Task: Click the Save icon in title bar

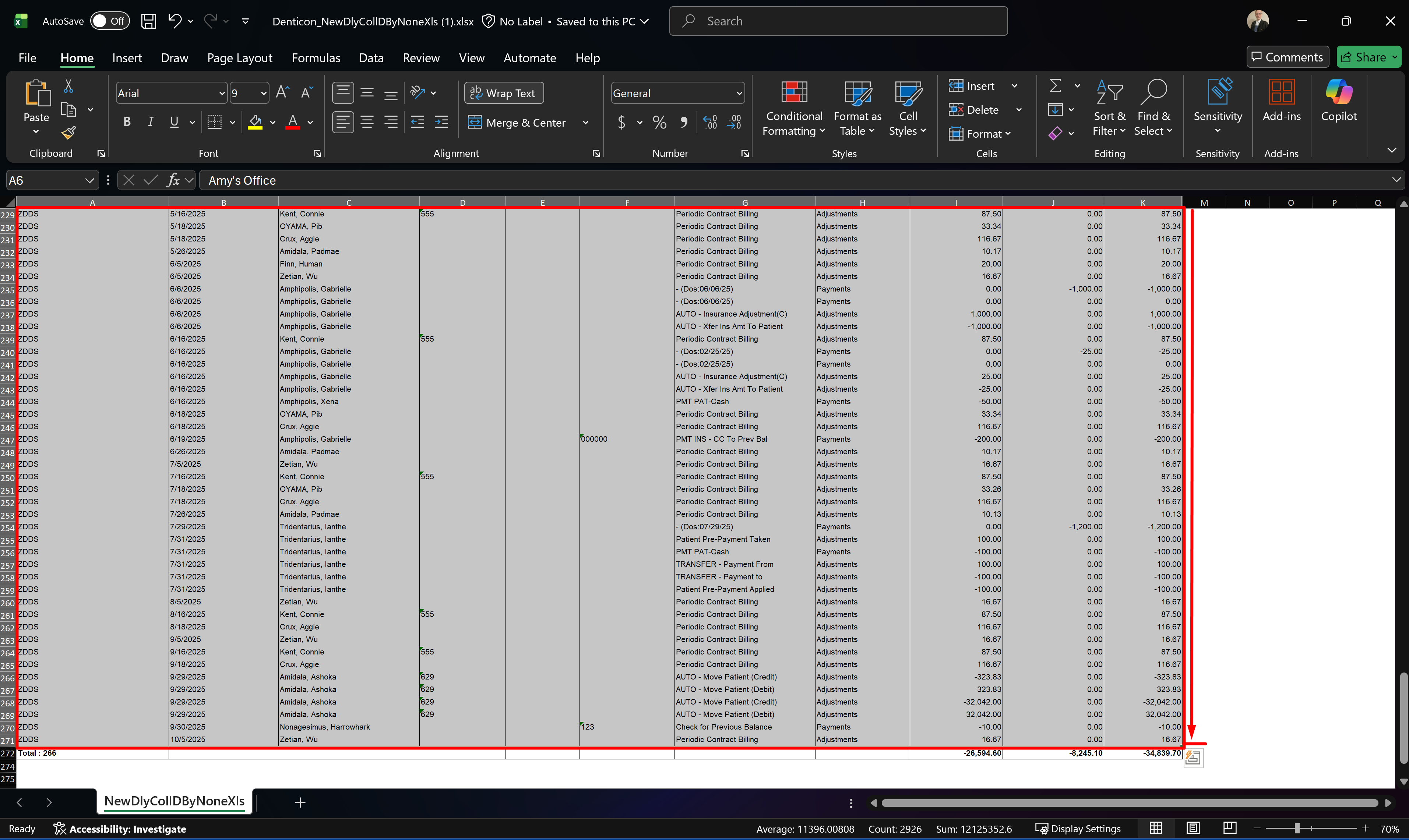Action: pyautogui.click(x=148, y=21)
